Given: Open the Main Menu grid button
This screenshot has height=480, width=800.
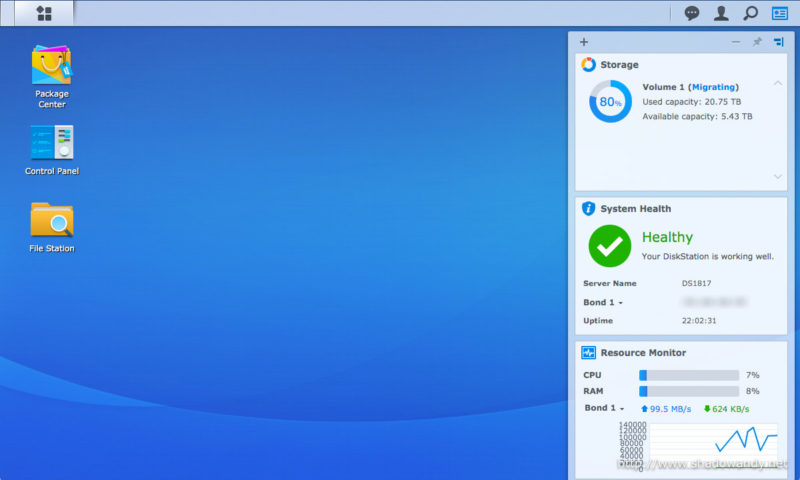Looking at the screenshot, I should 44,13.
